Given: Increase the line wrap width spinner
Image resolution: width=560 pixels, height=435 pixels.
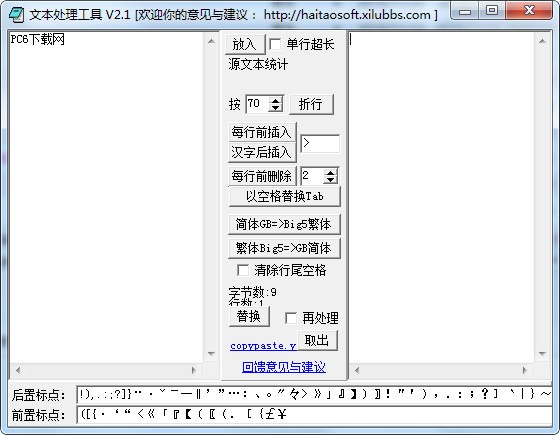Looking at the screenshot, I should tap(275, 101).
